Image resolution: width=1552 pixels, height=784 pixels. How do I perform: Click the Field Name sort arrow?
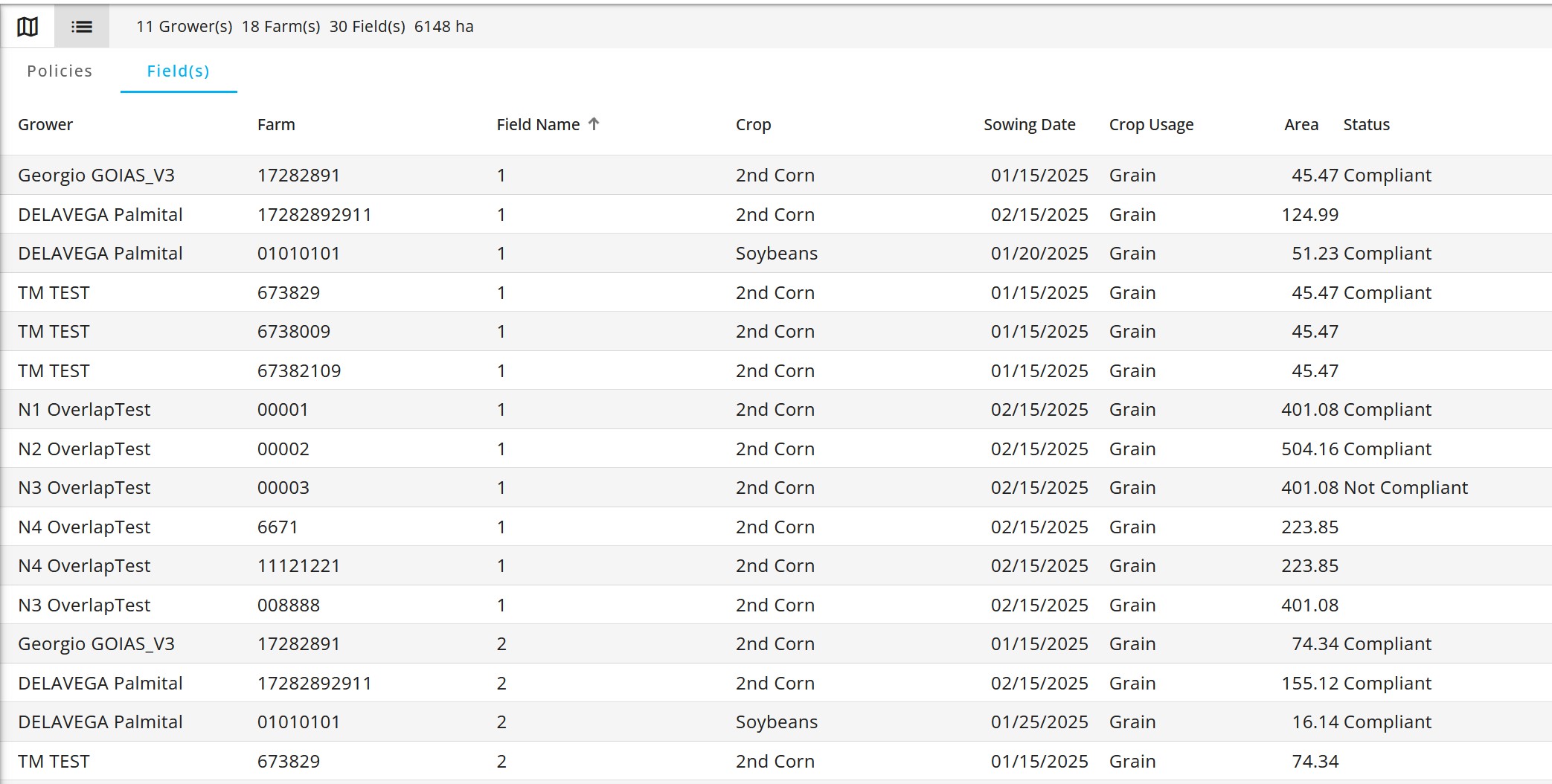tap(594, 124)
